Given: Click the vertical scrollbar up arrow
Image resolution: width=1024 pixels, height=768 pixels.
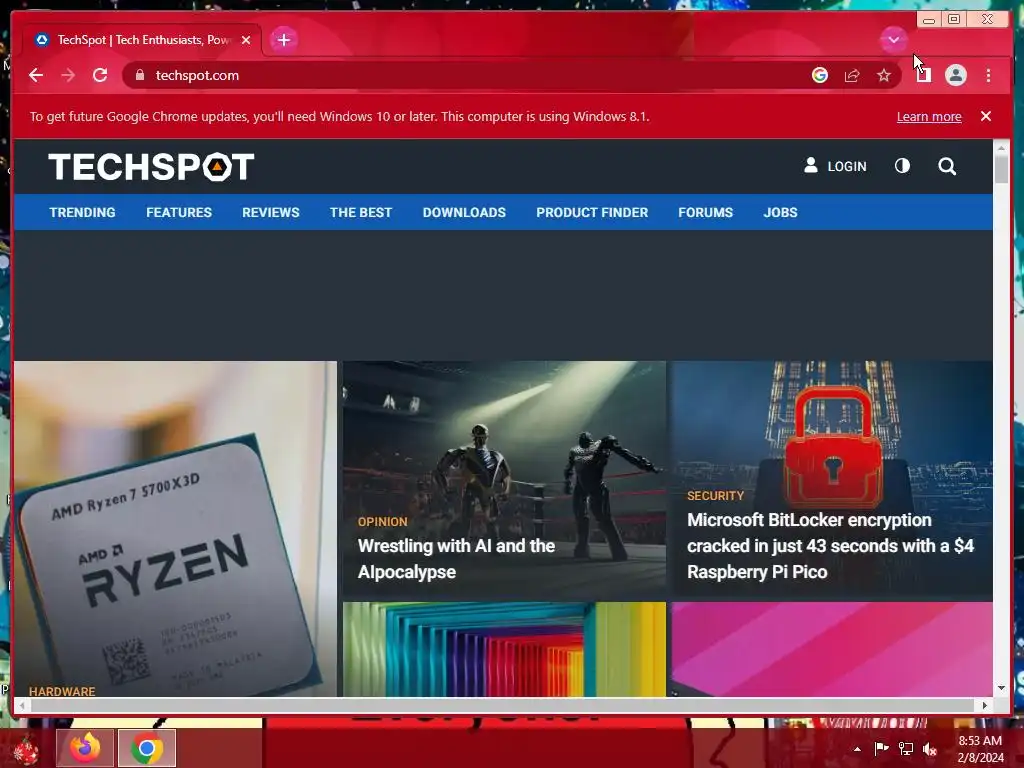Looking at the screenshot, I should pyautogui.click(x=1001, y=148).
